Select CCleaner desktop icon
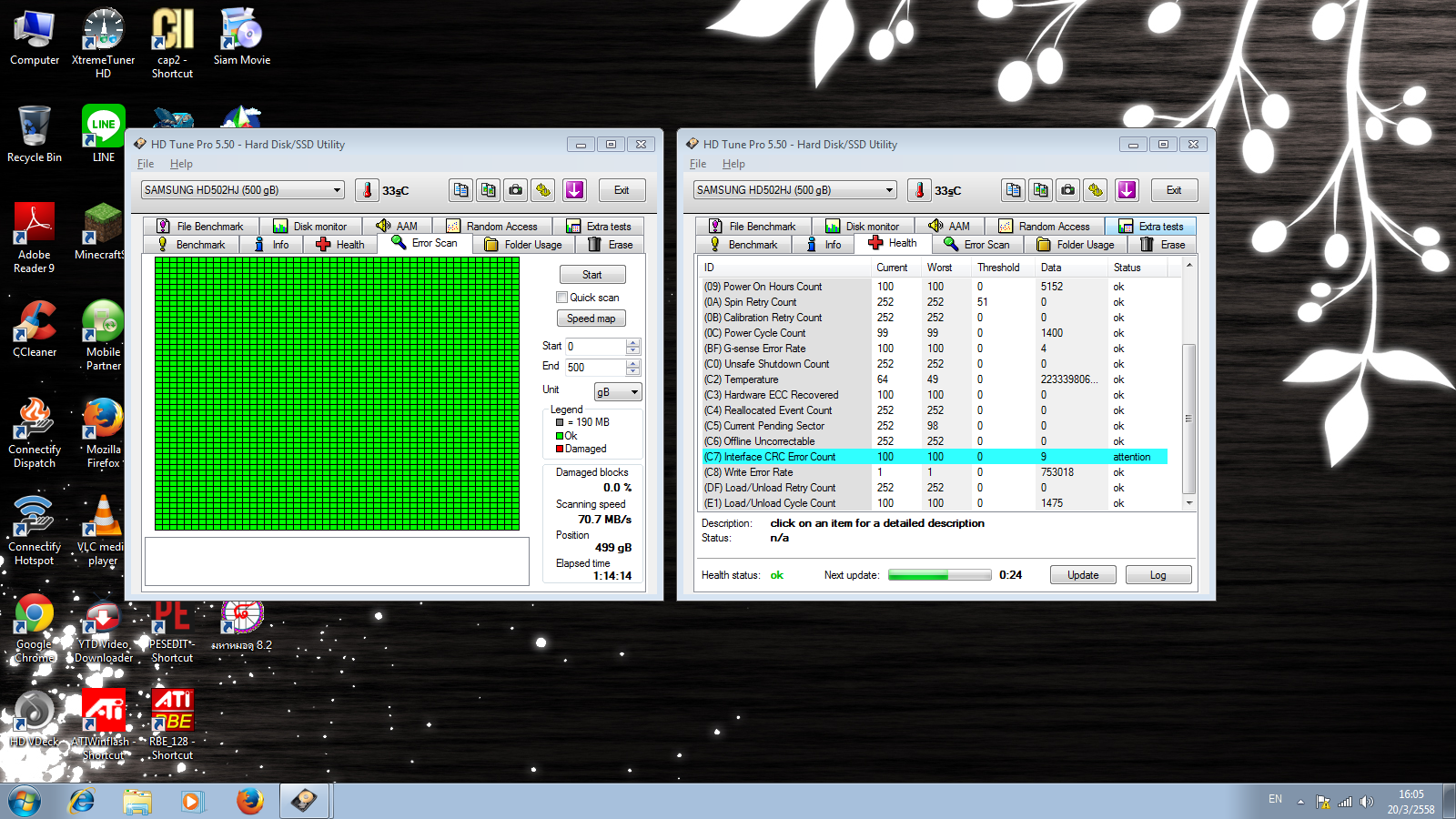 35,329
